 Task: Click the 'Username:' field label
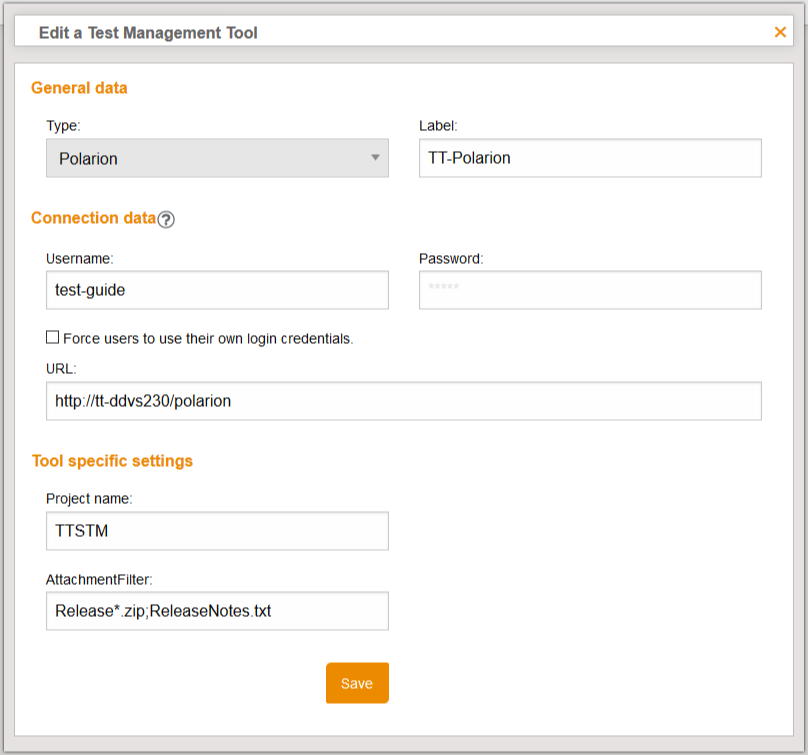point(80,258)
